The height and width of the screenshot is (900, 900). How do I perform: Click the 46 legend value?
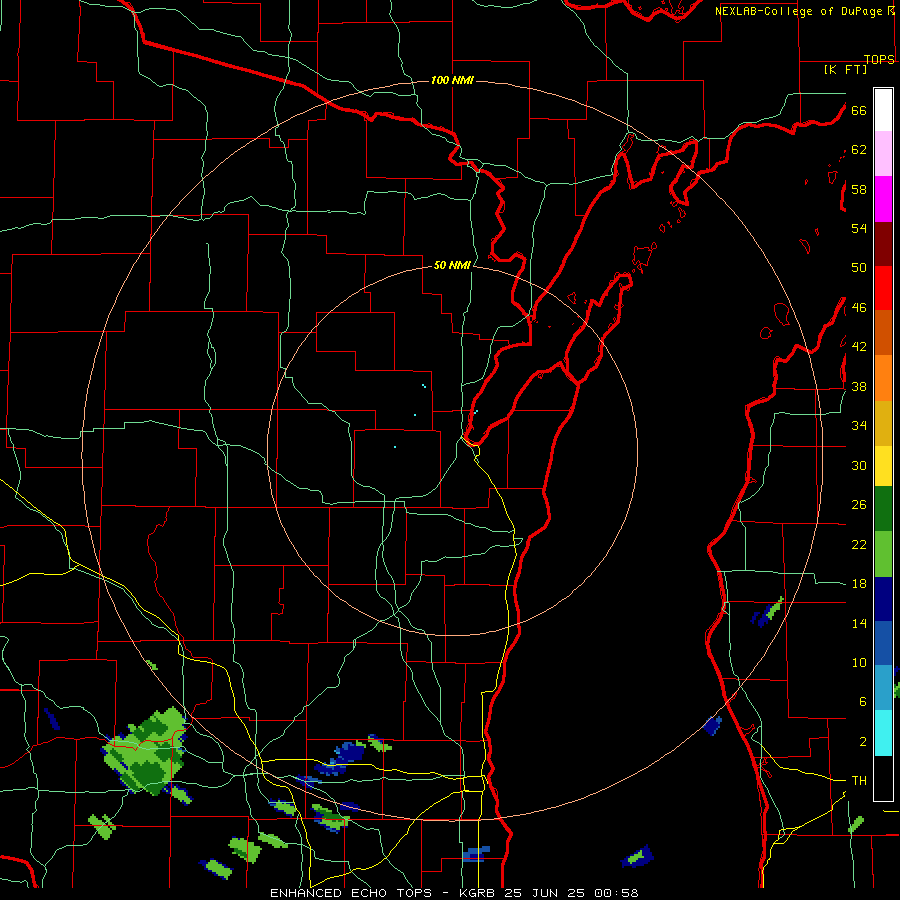tap(859, 308)
